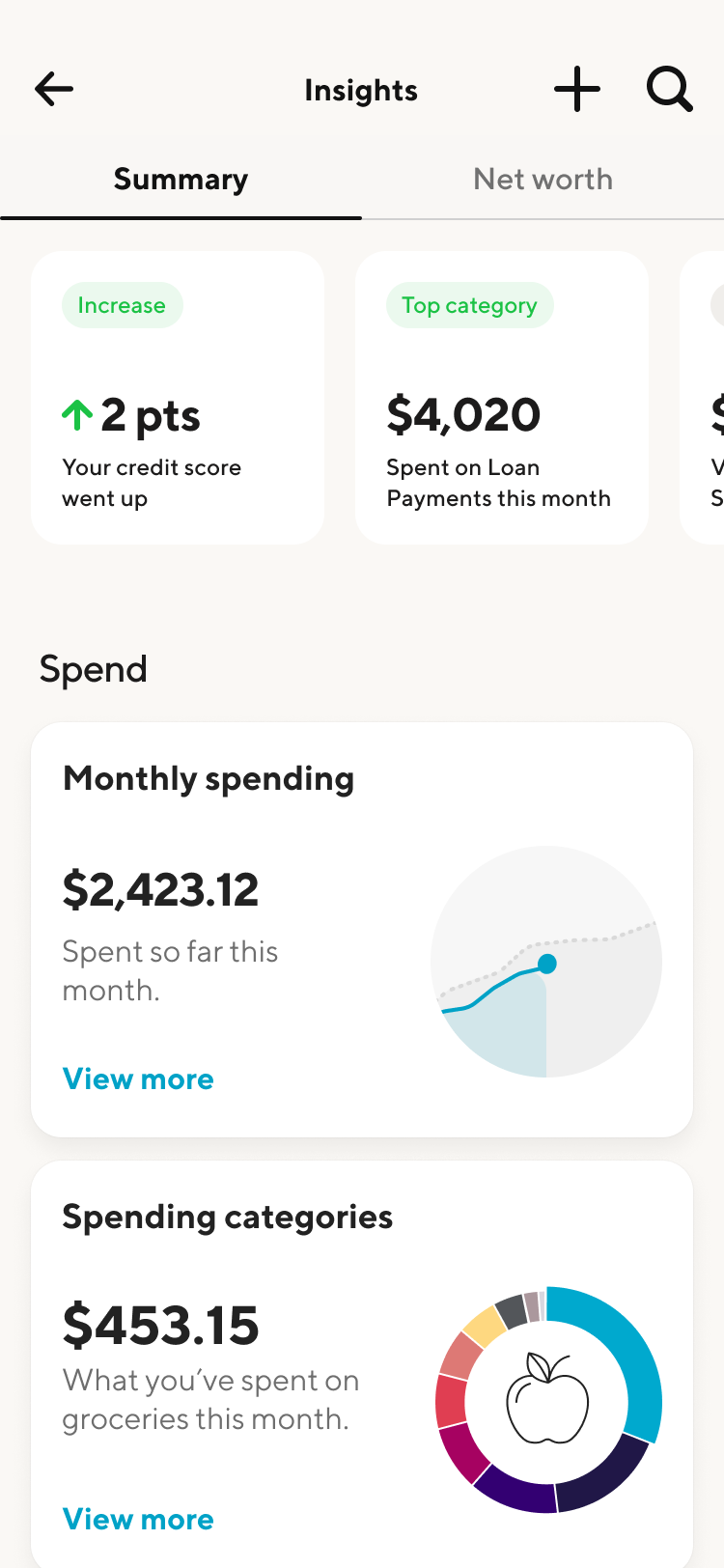The height and width of the screenshot is (1568, 724).
Task: Click the yellow donut chart segment
Action: click(485, 1327)
